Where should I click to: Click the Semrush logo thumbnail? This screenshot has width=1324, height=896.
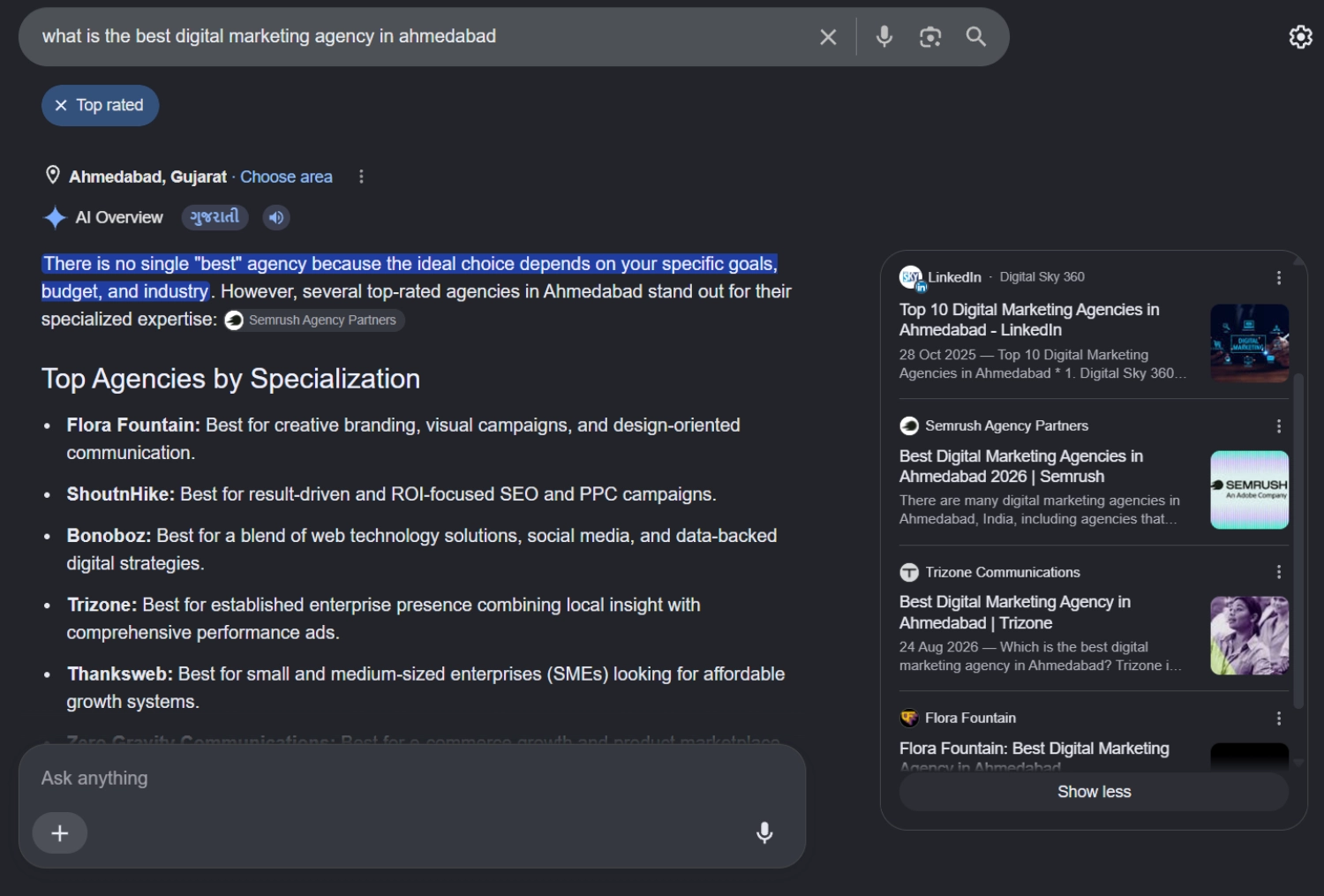pos(1249,490)
